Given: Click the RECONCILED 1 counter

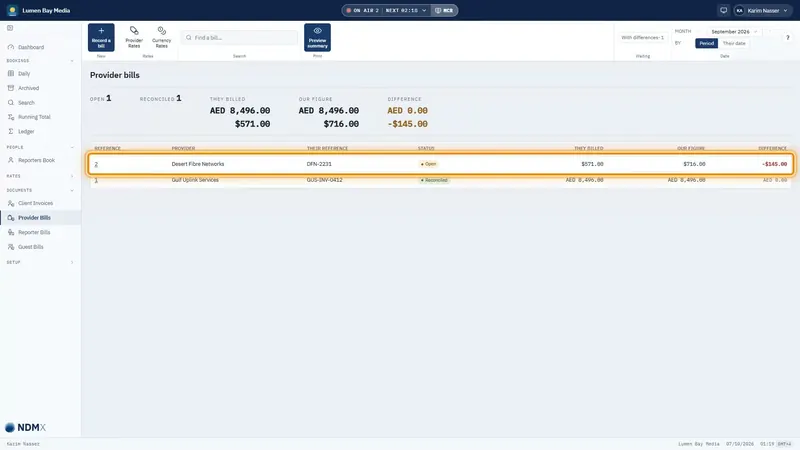Looking at the screenshot, I should click(x=160, y=98).
